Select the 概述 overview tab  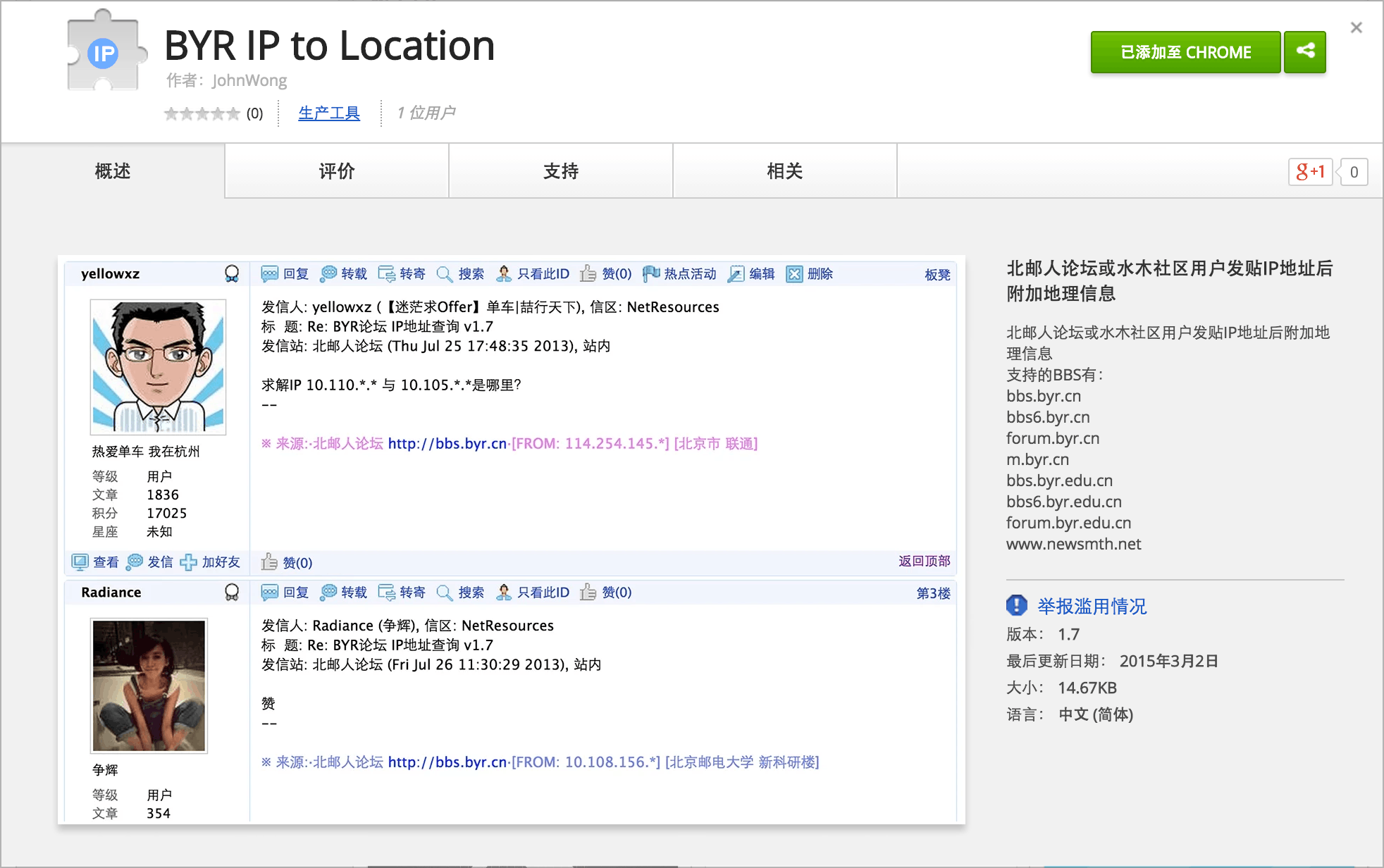(x=113, y=171)
